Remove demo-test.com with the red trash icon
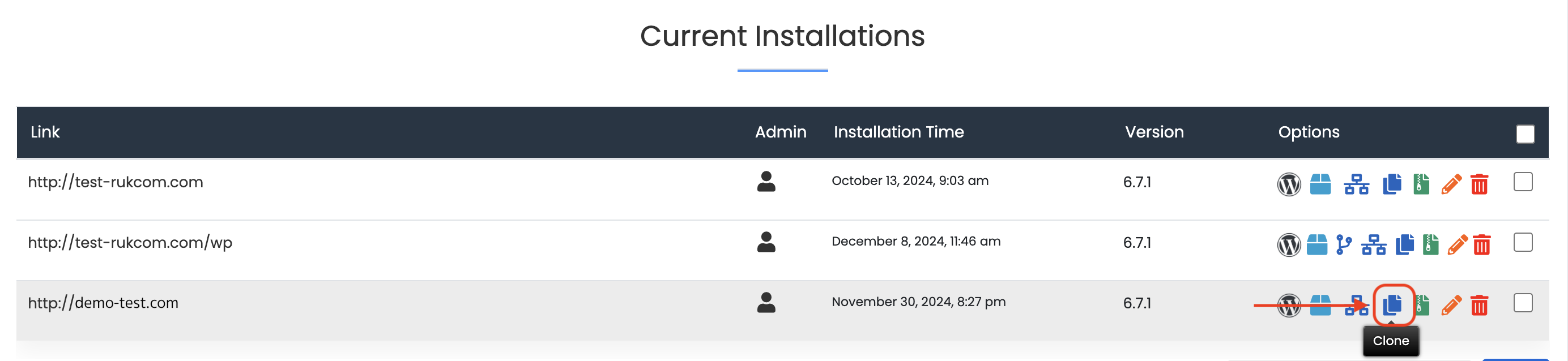Screen dimensions: 1568x361 (x=1479, y=305)
